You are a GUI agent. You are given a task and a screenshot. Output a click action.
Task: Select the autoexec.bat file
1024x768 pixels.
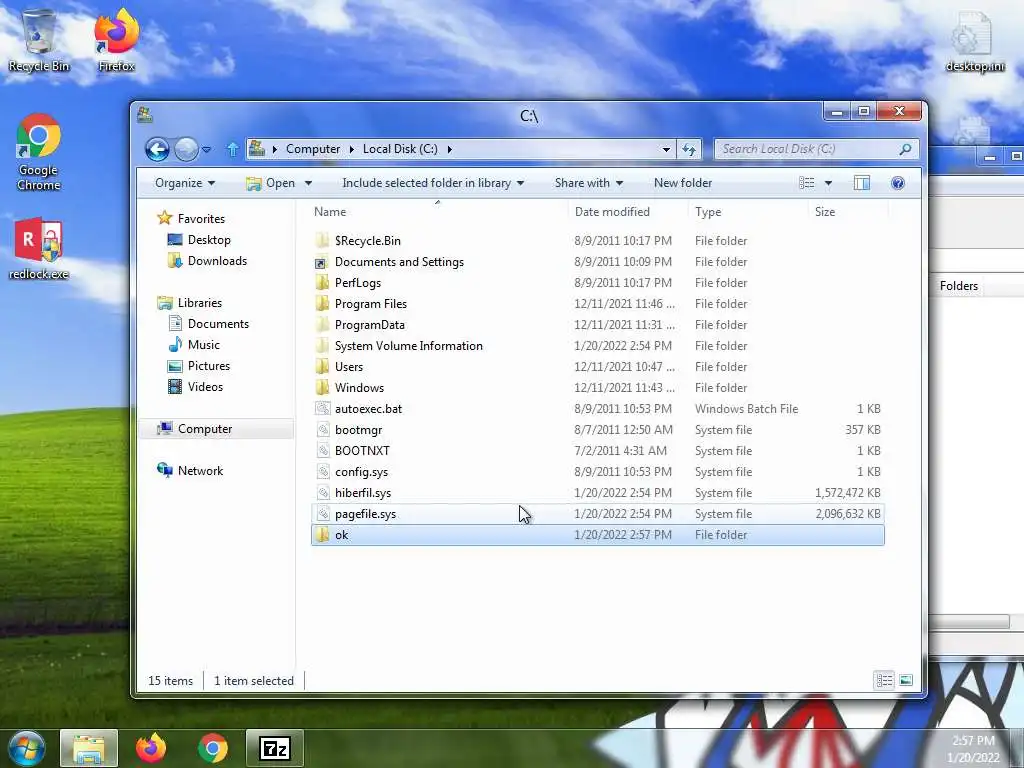click(368, 409)
